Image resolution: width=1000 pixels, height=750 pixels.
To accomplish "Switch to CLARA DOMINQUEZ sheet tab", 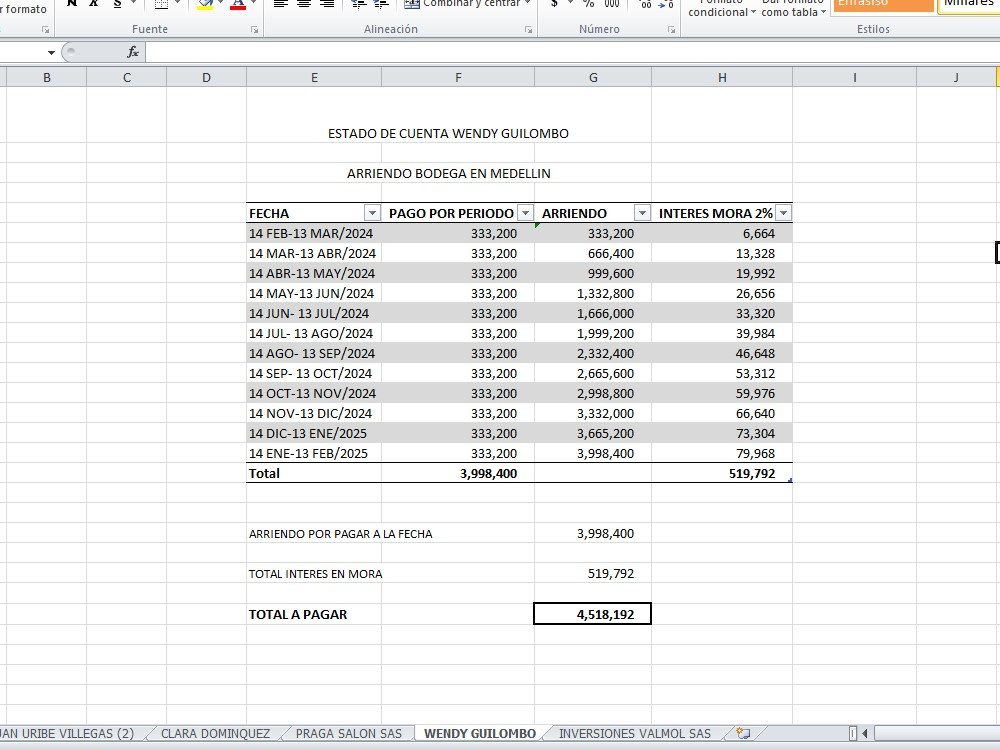I will (216, 733).
